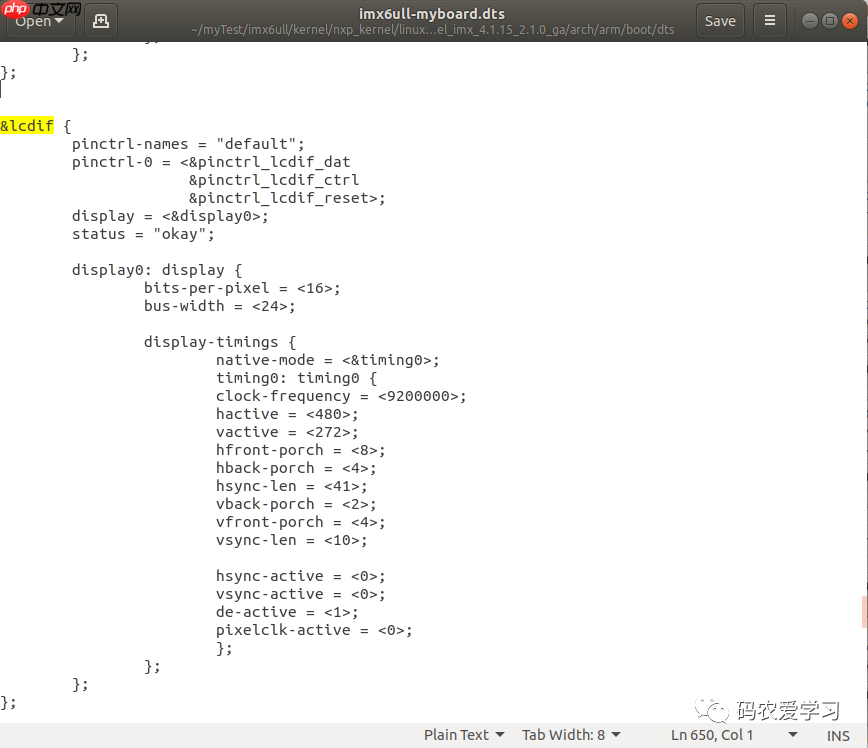The height and width of the screenshot is (748, 868).
Task: Click the &pinctrl_lcdif_ctrl line
Action: 274,180
